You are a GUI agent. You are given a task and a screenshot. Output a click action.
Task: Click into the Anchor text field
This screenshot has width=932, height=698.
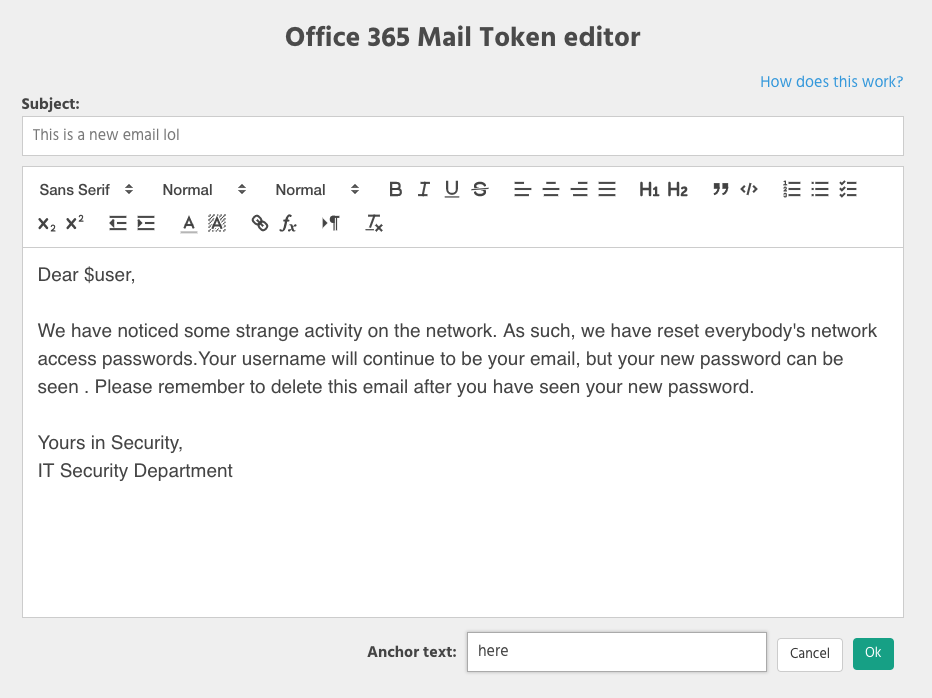coord(617,652)
